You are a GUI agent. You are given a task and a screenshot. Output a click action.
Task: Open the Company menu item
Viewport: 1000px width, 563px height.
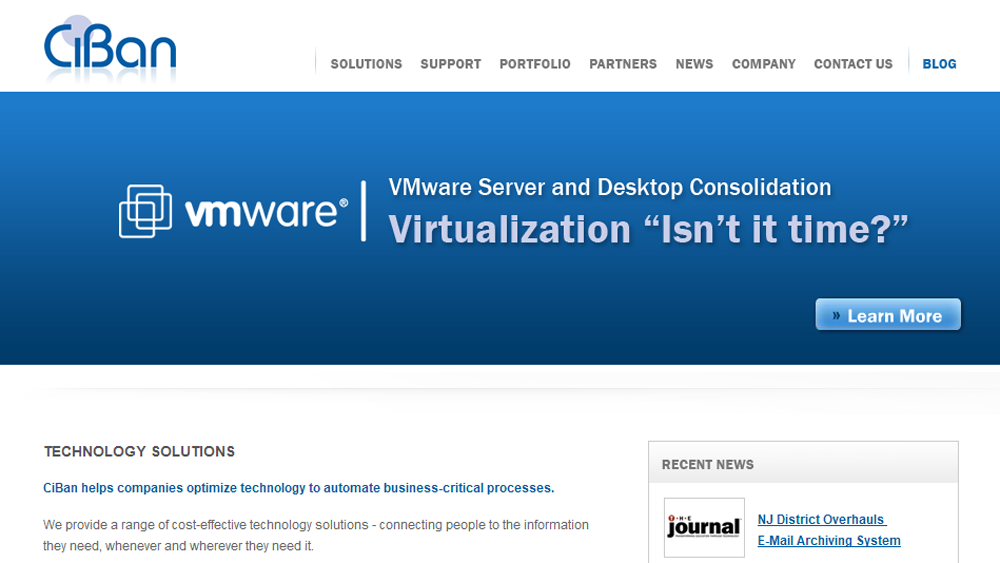point(763,64)
